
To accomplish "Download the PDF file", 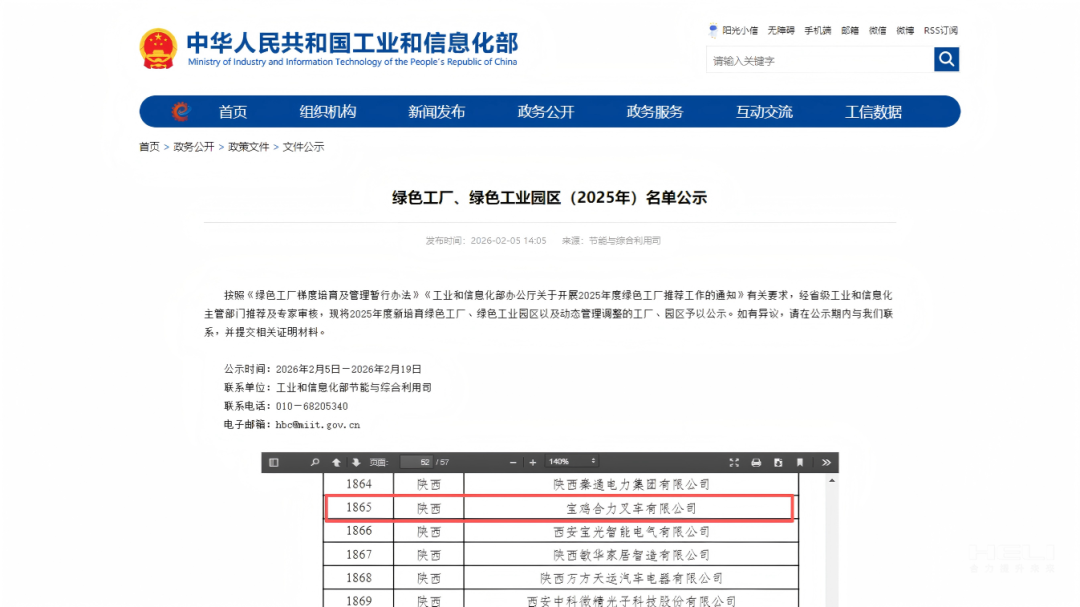I will click(x=777, y=463).
